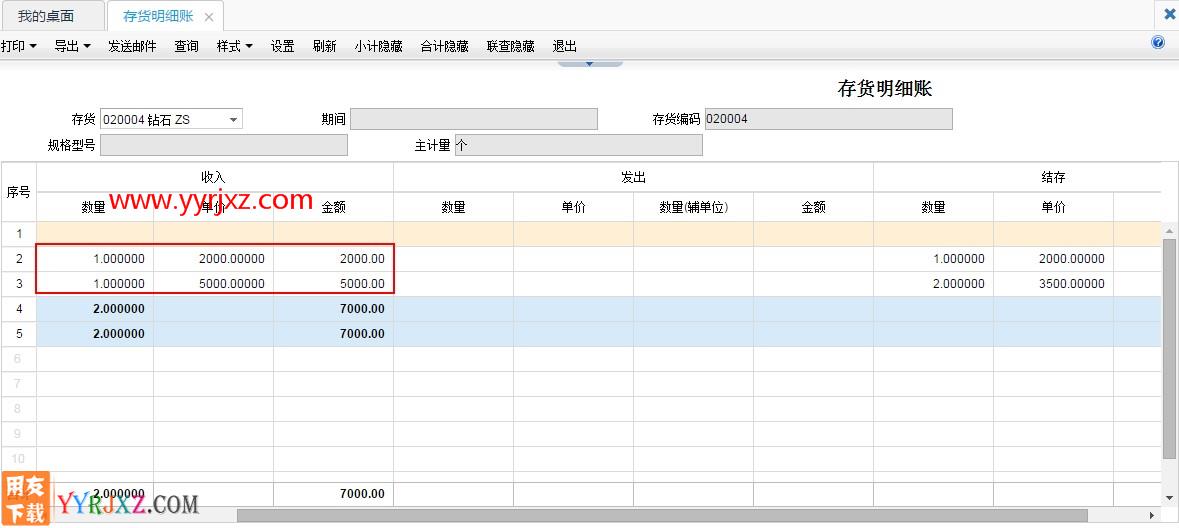
Task: Click the vertical scrollbar down arrow
Action: point(1169,497)
